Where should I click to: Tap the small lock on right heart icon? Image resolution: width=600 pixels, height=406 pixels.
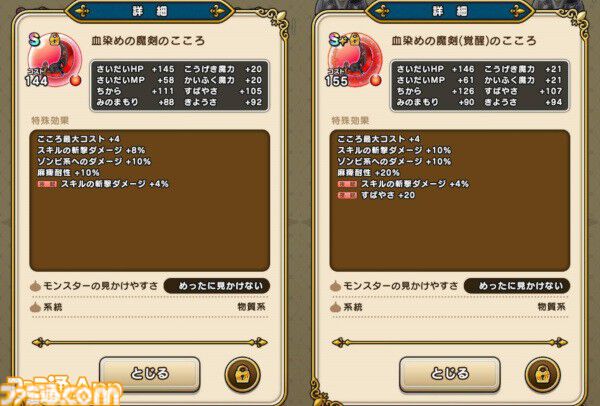coord(355,39)
